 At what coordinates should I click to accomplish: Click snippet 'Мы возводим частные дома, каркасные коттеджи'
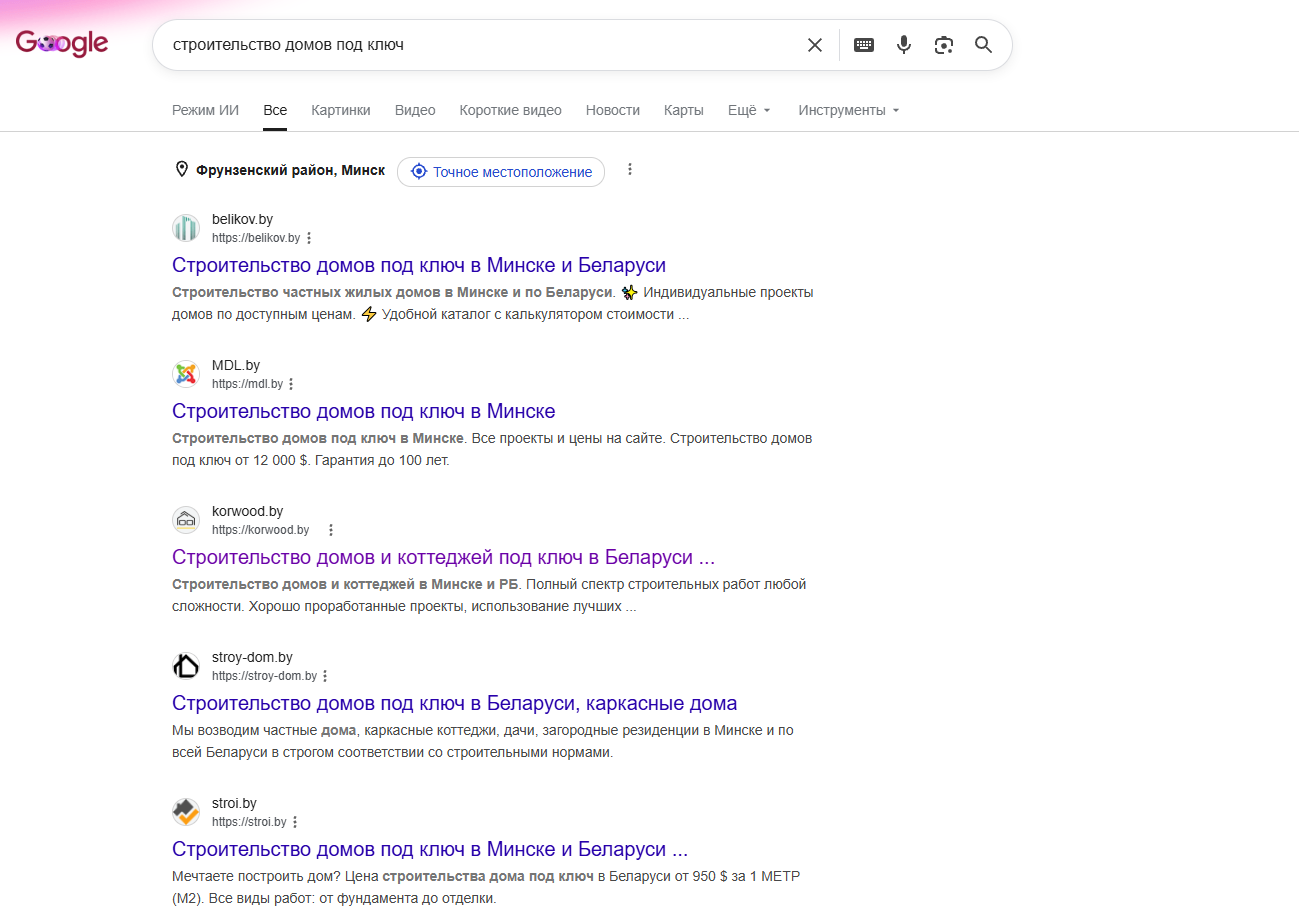(336, 730)
